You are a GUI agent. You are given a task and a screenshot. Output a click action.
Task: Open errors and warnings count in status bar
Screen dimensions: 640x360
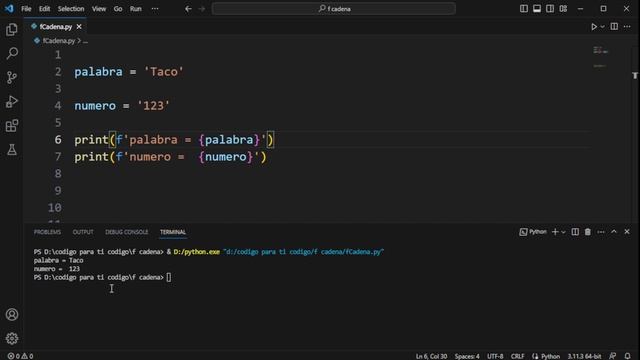(20, 356)
